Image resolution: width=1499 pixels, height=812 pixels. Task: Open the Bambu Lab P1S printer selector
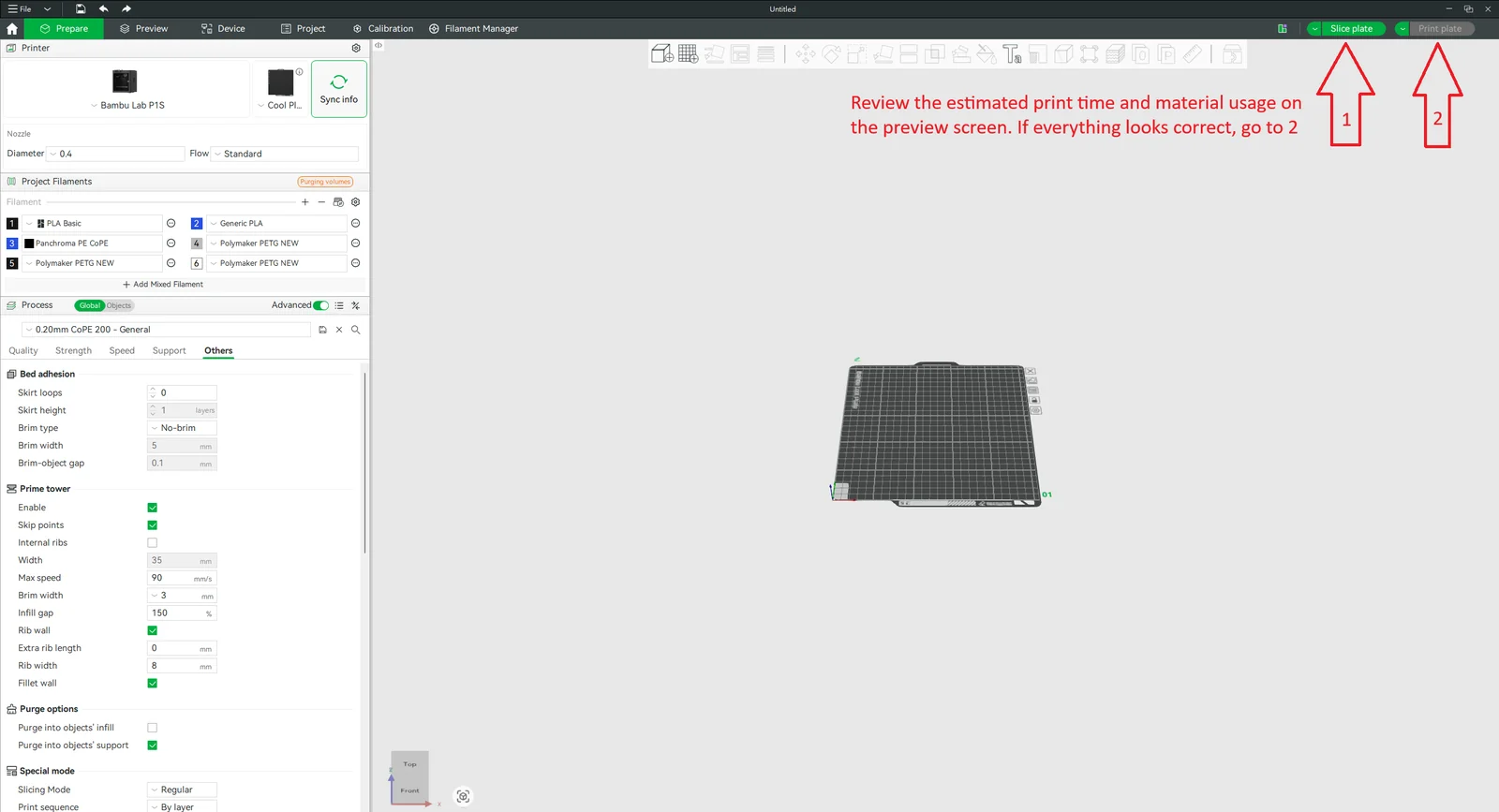[126, 89]
